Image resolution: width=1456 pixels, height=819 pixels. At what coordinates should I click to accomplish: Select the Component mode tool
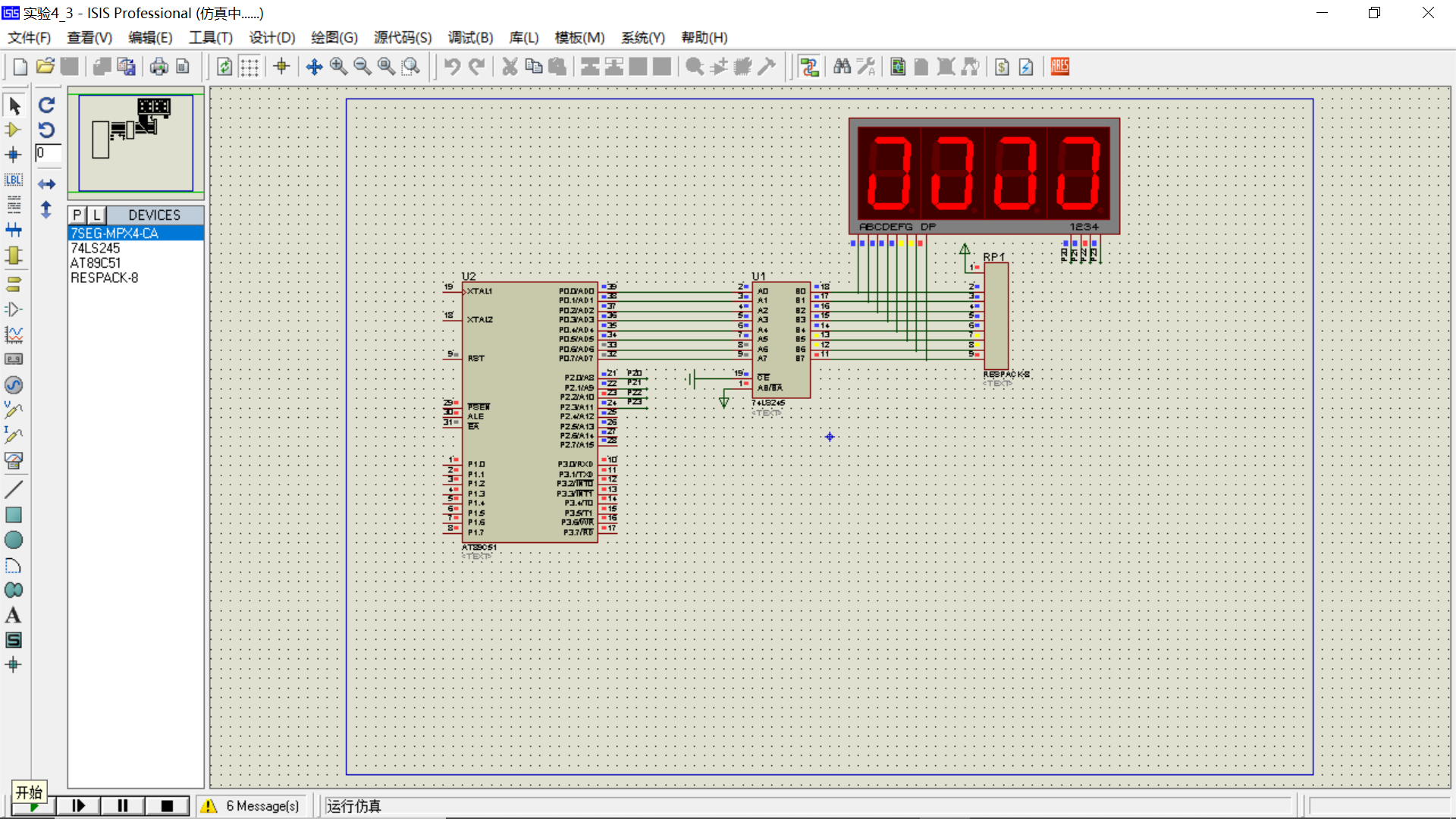pyautogui.click(x=14, y=130)
